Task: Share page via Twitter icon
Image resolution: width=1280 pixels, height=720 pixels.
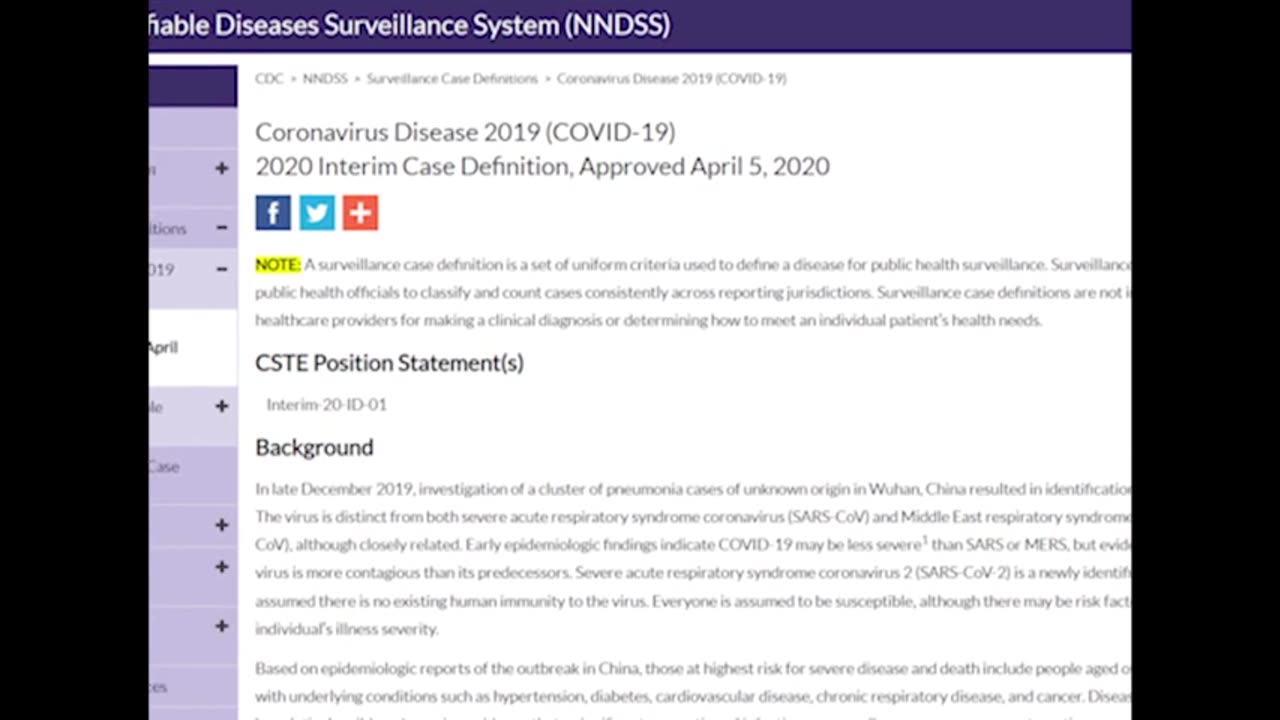Action: pos(317,212)
